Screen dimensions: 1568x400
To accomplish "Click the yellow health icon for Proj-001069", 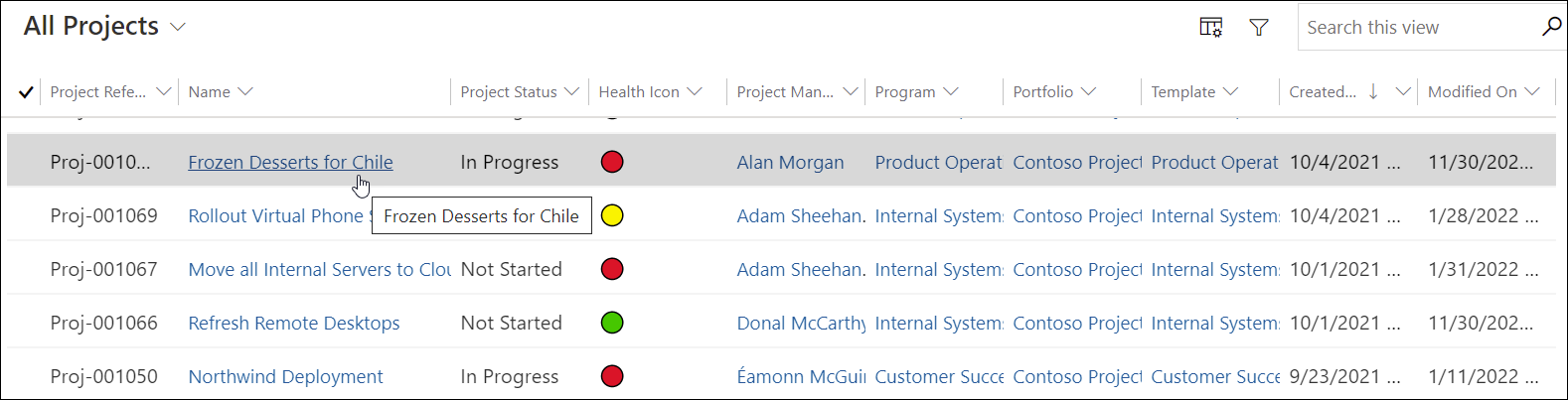I will pyautogui.click(x=612, y=215).
